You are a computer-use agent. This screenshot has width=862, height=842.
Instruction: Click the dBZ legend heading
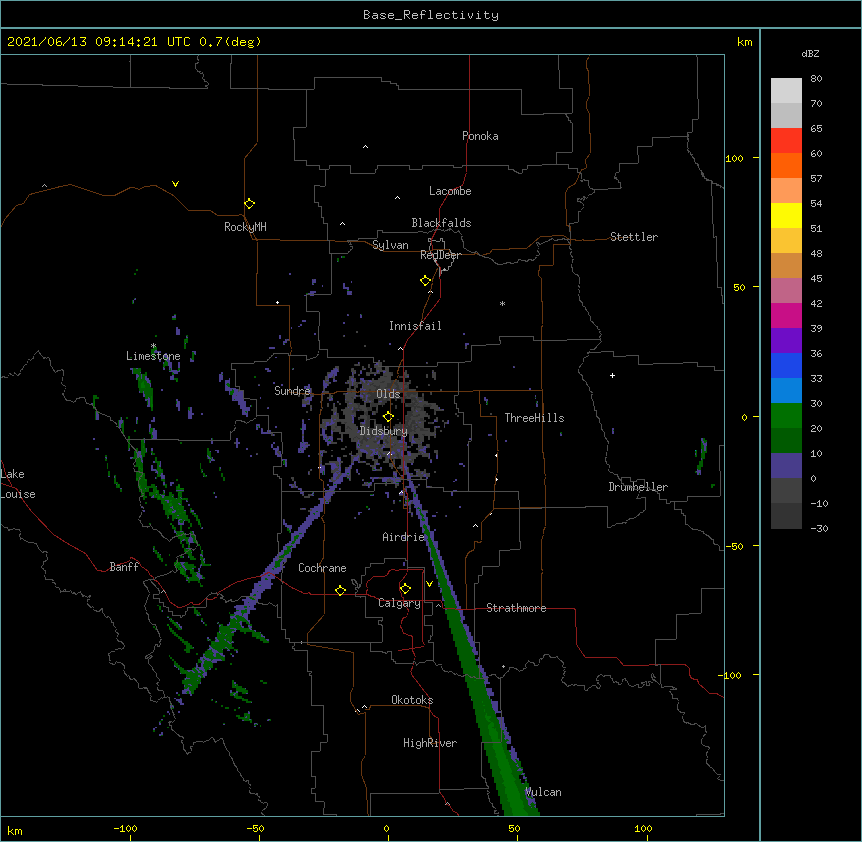tap(810, 54)
